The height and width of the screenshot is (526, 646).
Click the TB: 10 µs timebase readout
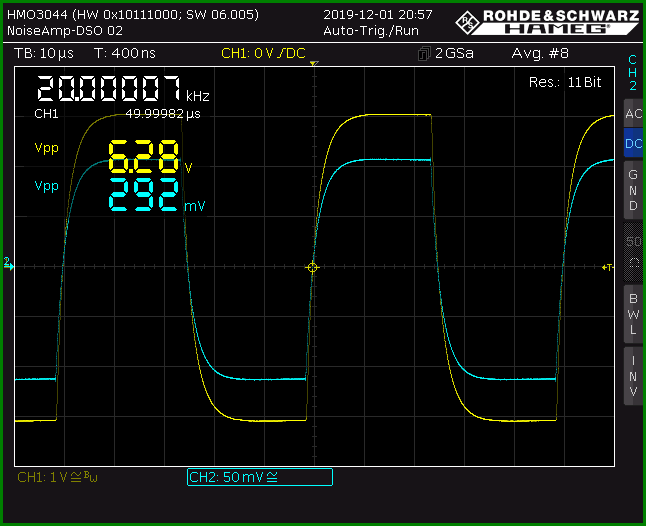[44, 53]
